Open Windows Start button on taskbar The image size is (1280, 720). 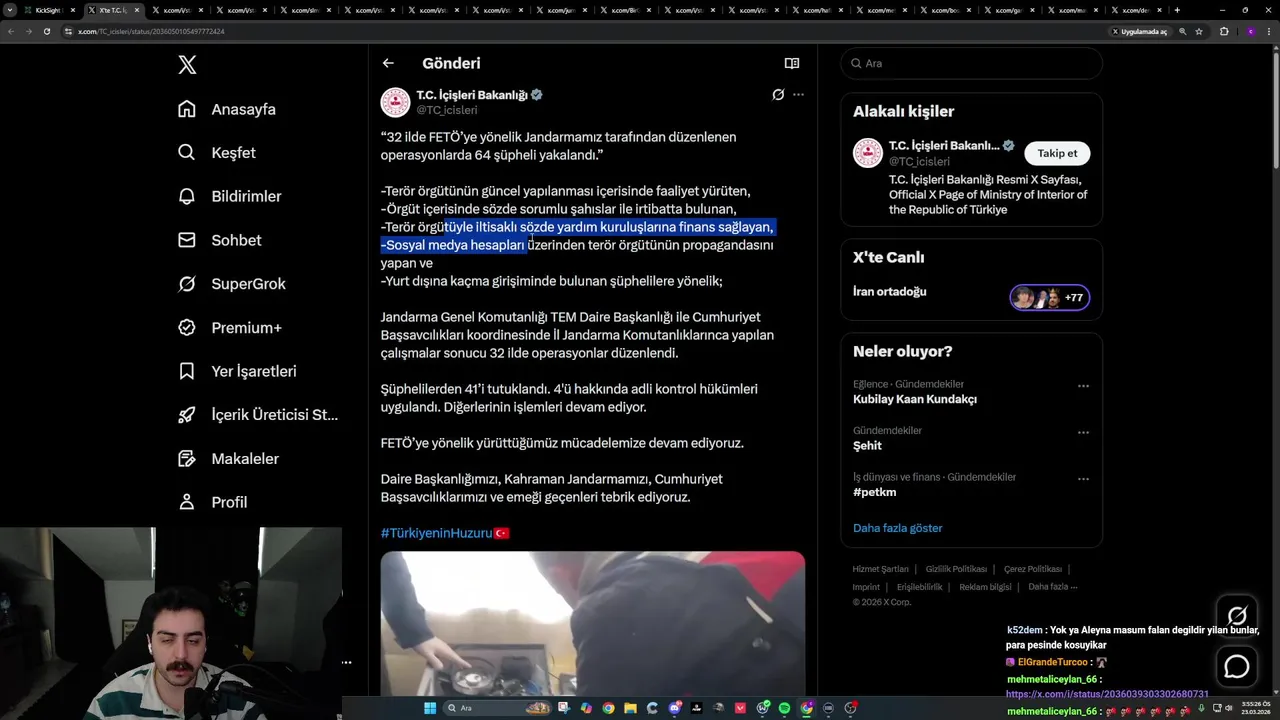point(430,708)
